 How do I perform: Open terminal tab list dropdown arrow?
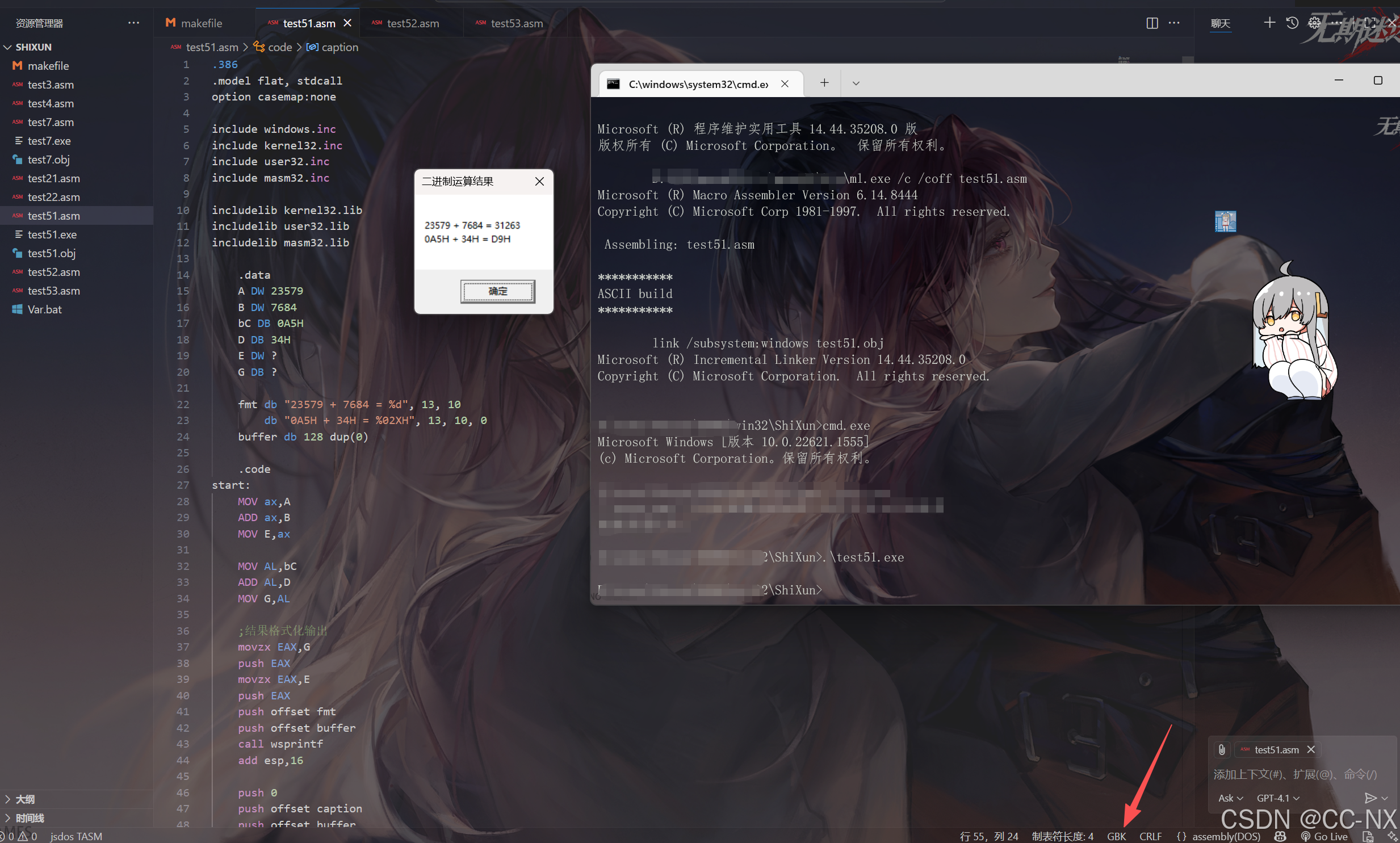[x=856, y=83]
